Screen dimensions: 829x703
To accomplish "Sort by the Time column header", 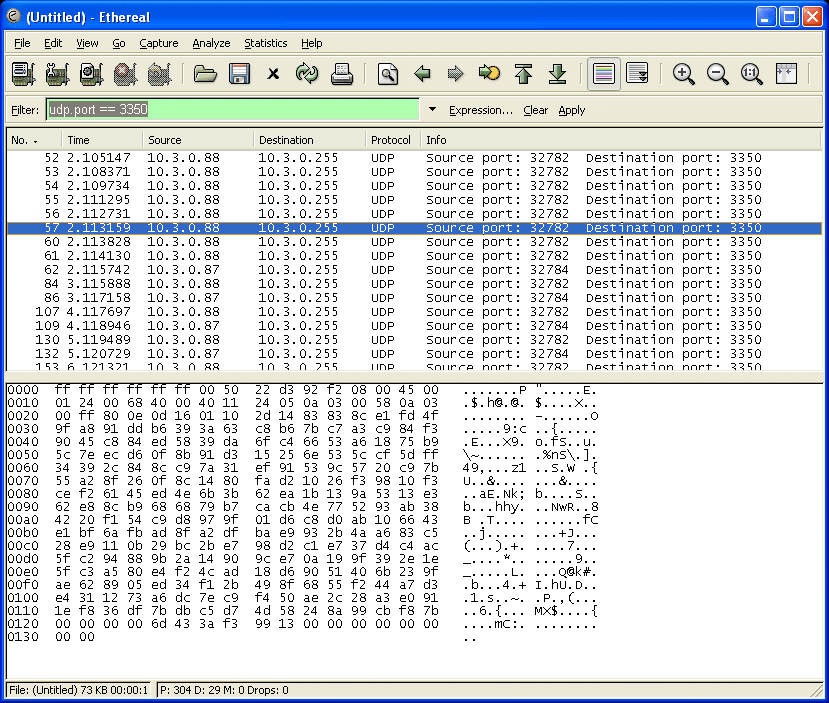I will [102, 140].
